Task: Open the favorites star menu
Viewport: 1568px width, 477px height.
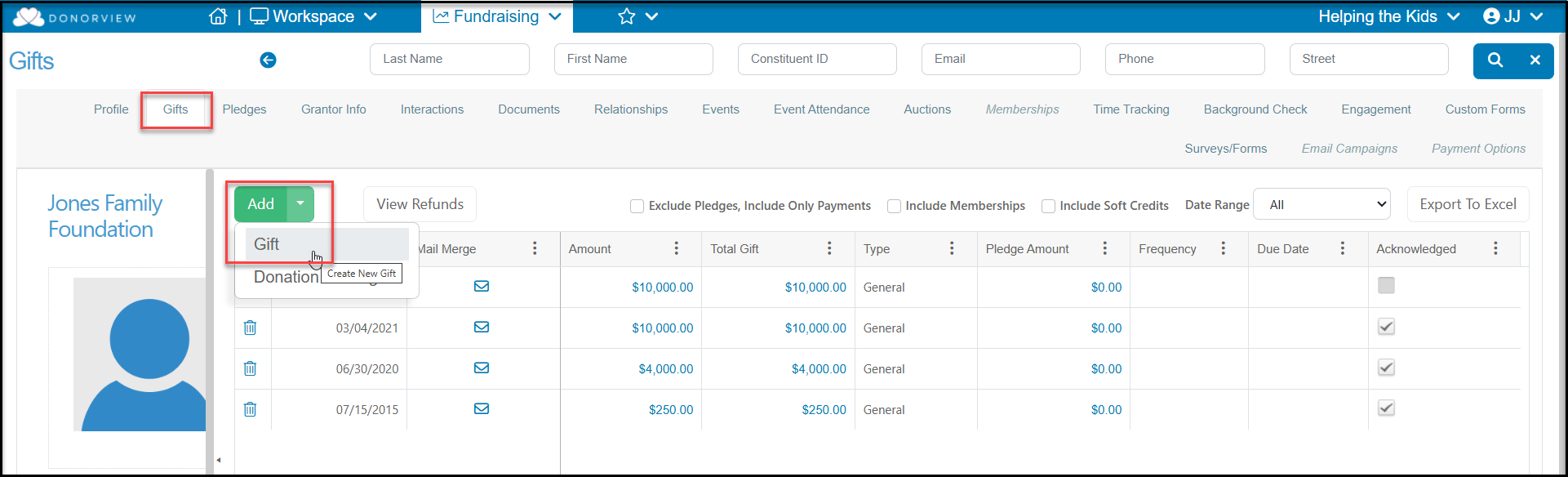Action: click(x=637, y=16)
